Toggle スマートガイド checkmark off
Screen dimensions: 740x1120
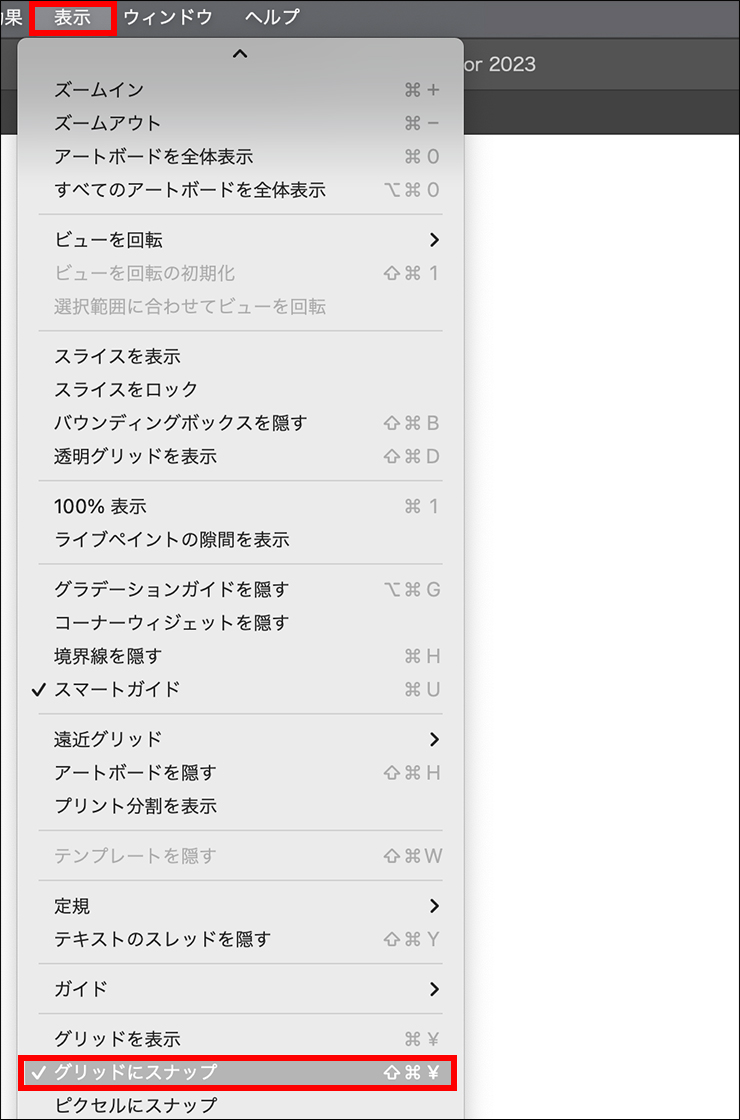[117, 689]
